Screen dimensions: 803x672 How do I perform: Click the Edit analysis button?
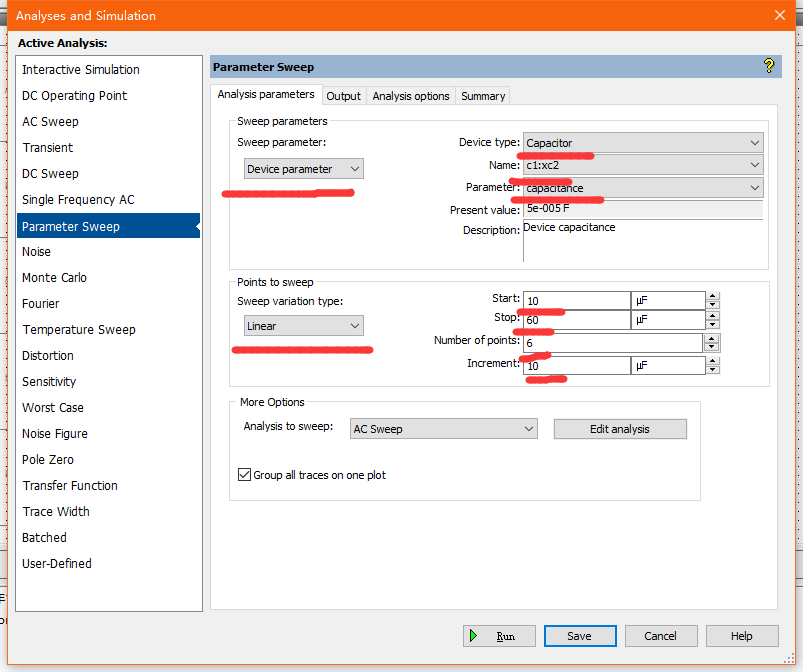click(620, 429)
